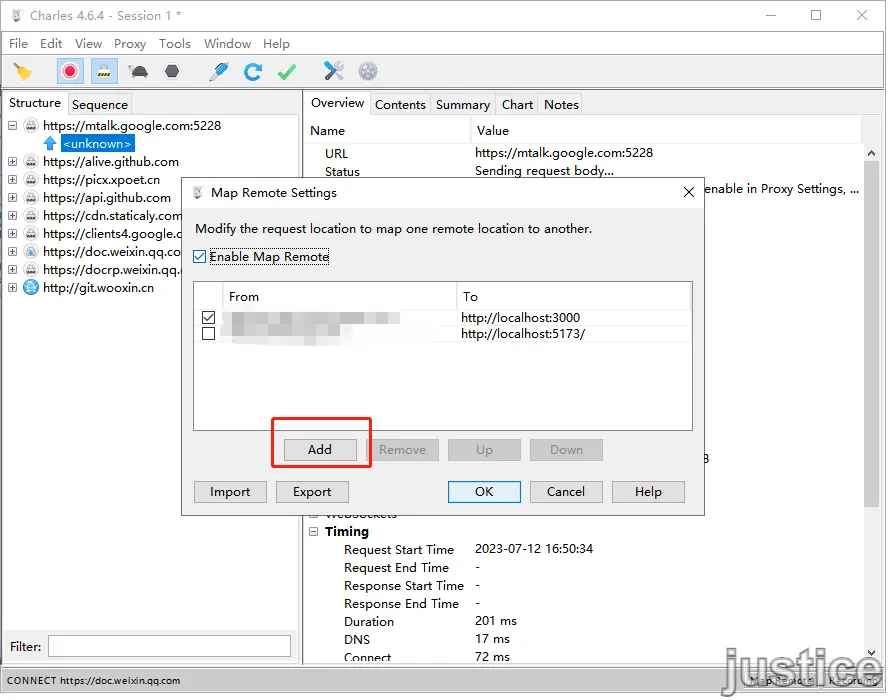Expand the api.github.com tree node

click(x=13, y=198)
